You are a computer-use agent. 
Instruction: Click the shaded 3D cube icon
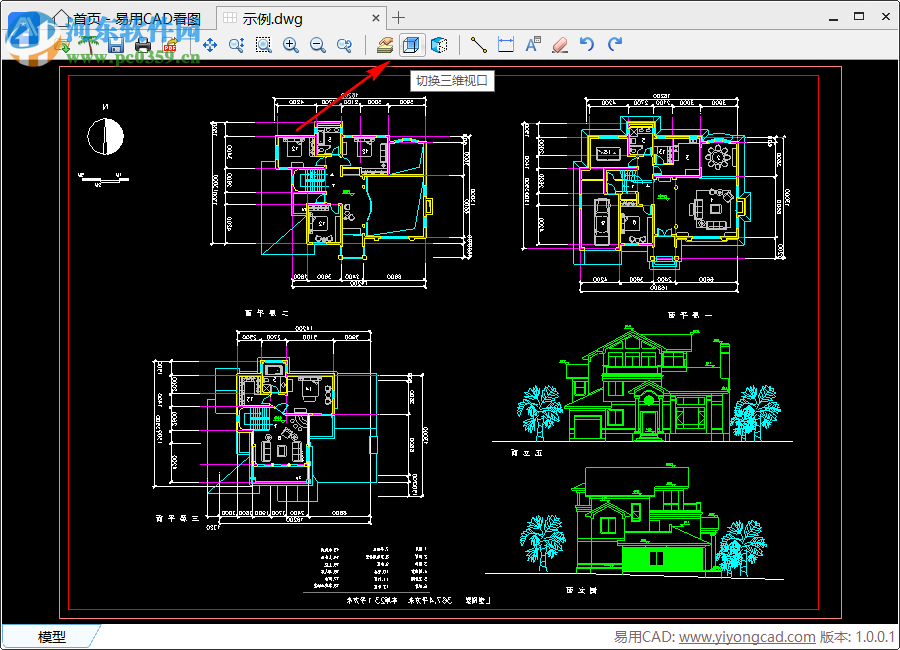(438, 45)
